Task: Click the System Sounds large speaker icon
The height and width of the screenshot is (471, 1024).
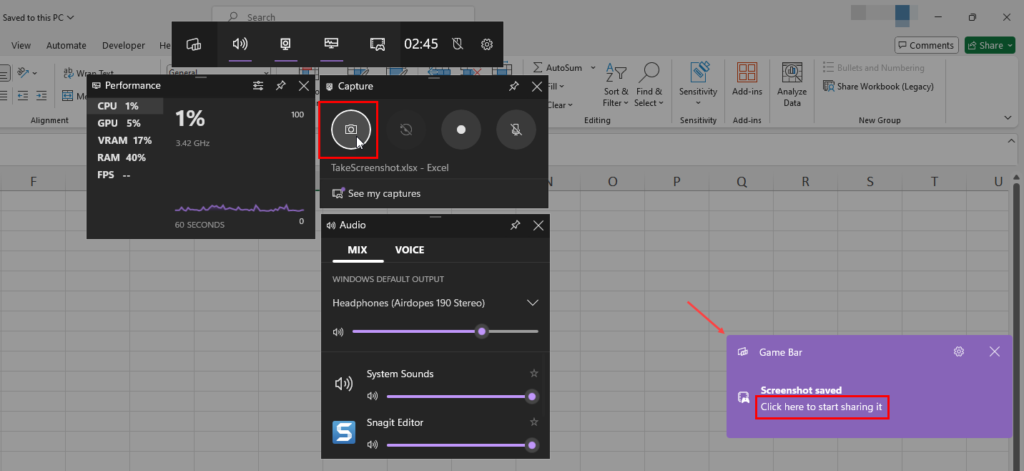Action: (344, 384)
